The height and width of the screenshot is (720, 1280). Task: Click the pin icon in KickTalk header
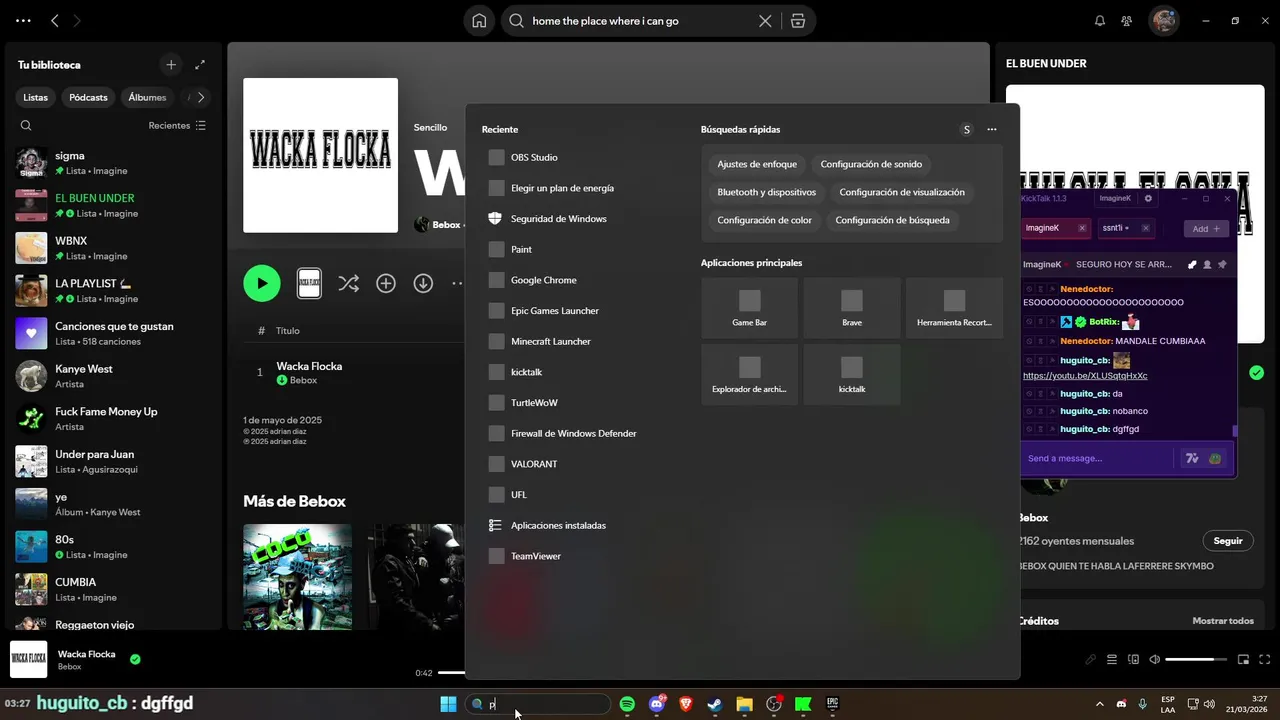click(x=1222, y=265)
